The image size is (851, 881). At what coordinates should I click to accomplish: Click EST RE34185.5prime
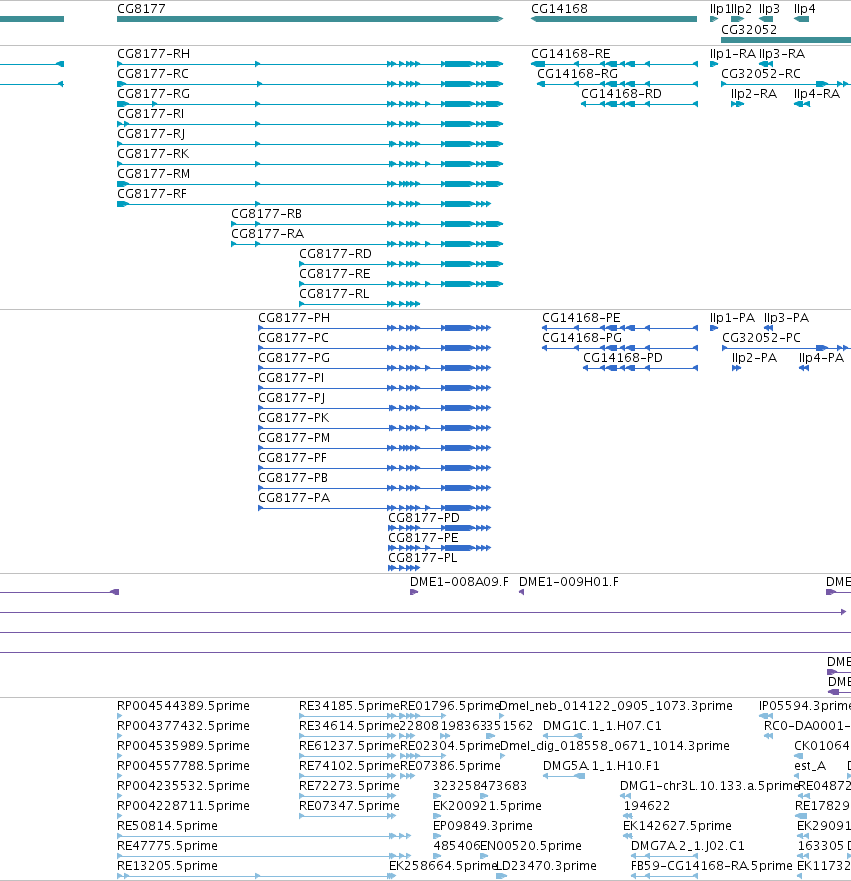[349, 706]
